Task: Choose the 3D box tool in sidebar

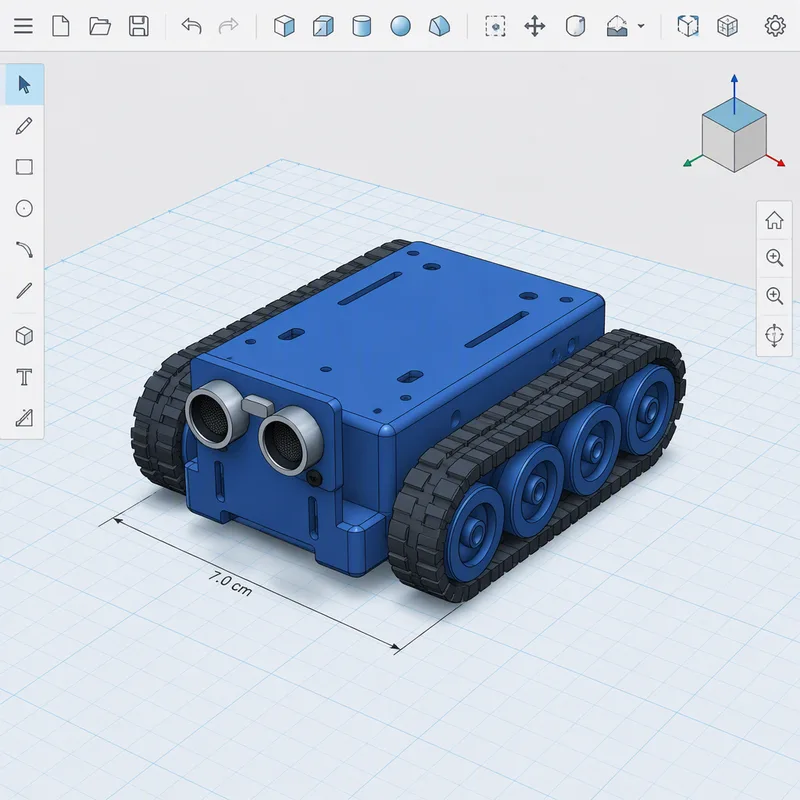Action: click(24, 336)
